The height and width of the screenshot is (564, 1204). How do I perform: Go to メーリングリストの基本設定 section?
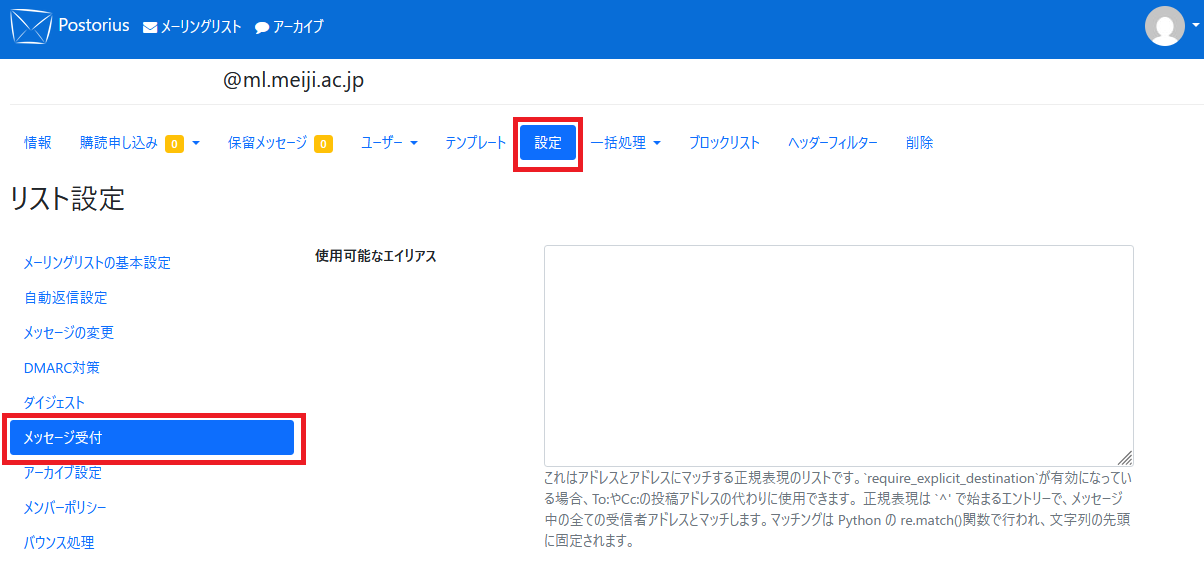click(97, 263)
